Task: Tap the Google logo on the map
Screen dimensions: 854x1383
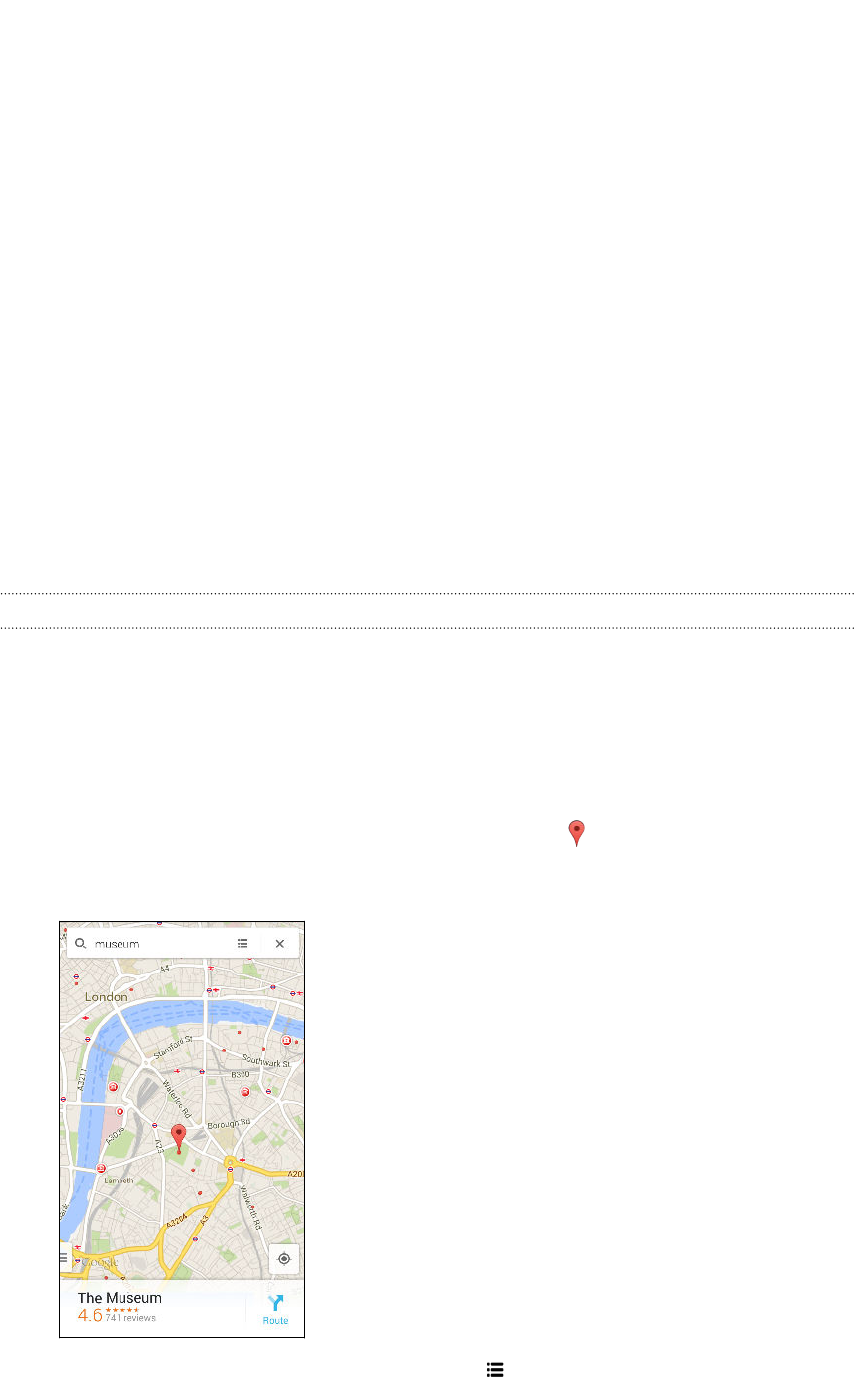Action: point(99,1262)
